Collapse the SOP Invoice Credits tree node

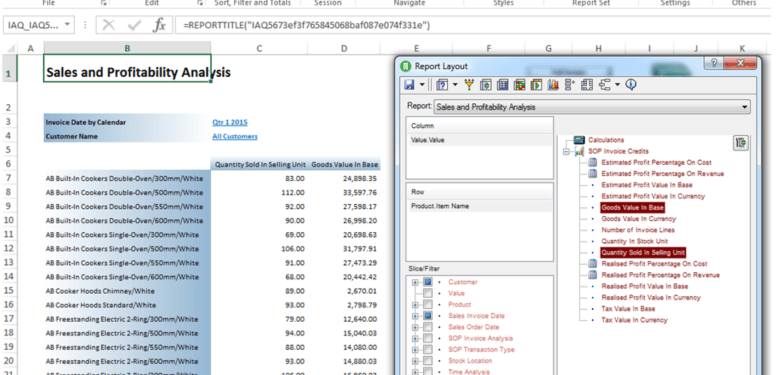click(567, 152)
